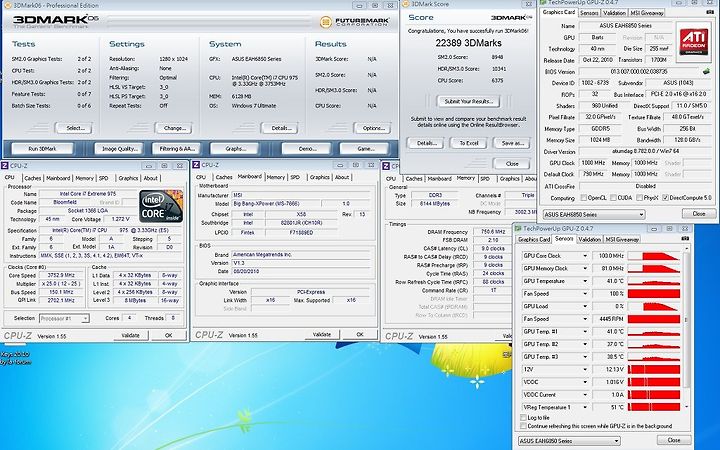The height and width of the screenshot is (450, 720).
Task: Click the Filtering & AA... button
Action: (177, 149)
